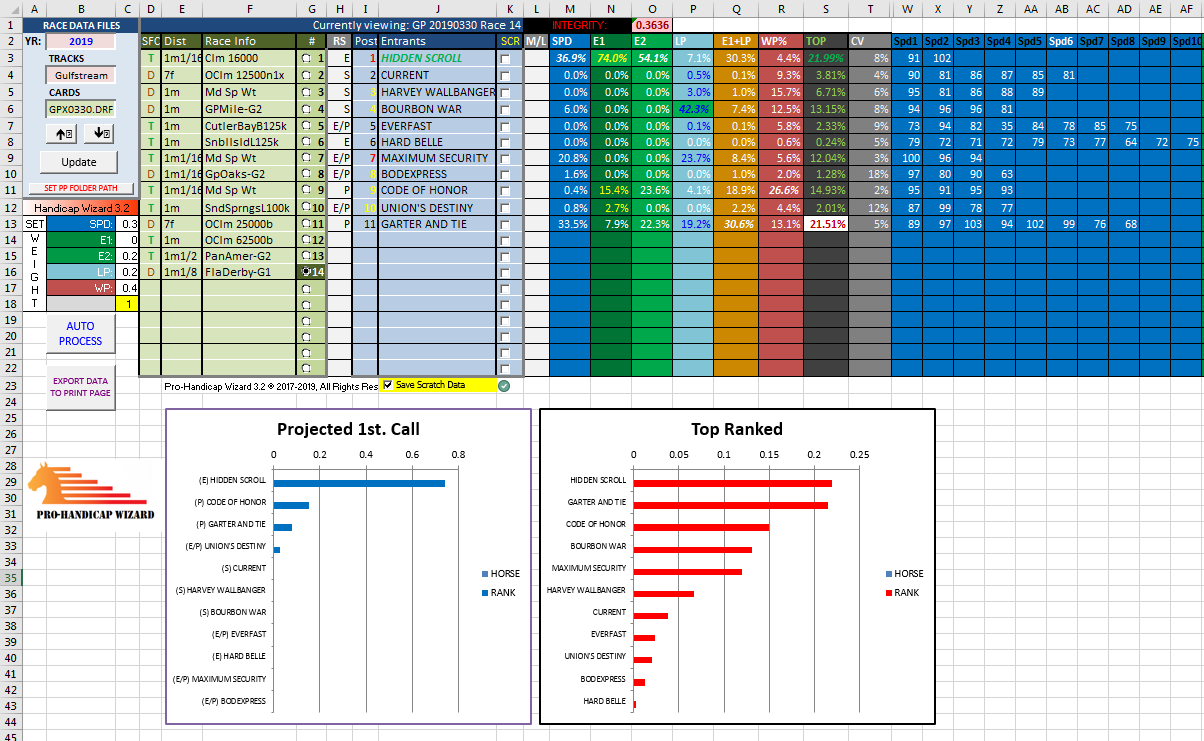This screenshot has width=1204, height=741.
Task: Click the down arrow card navigation button
Action: [x=100, y=133]
